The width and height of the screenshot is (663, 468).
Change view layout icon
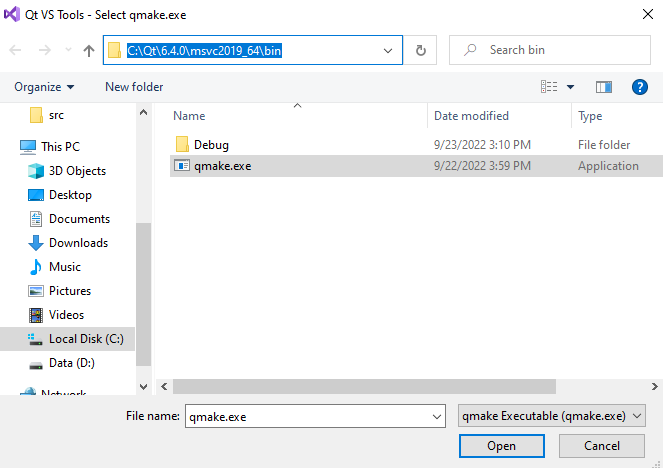pos(549,87)
